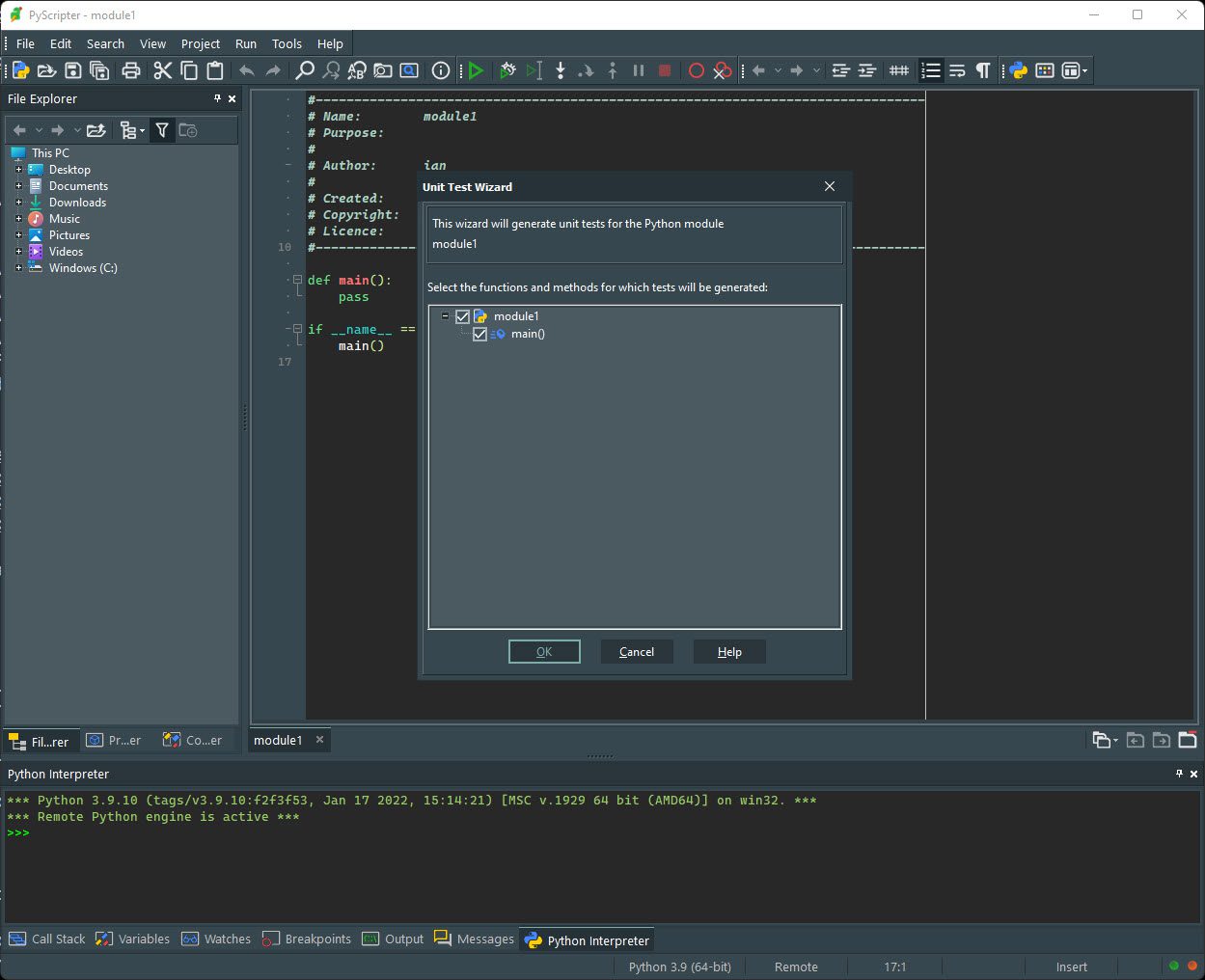Open the Run menu
This screenshot has height=980, width=1205.
245,43
